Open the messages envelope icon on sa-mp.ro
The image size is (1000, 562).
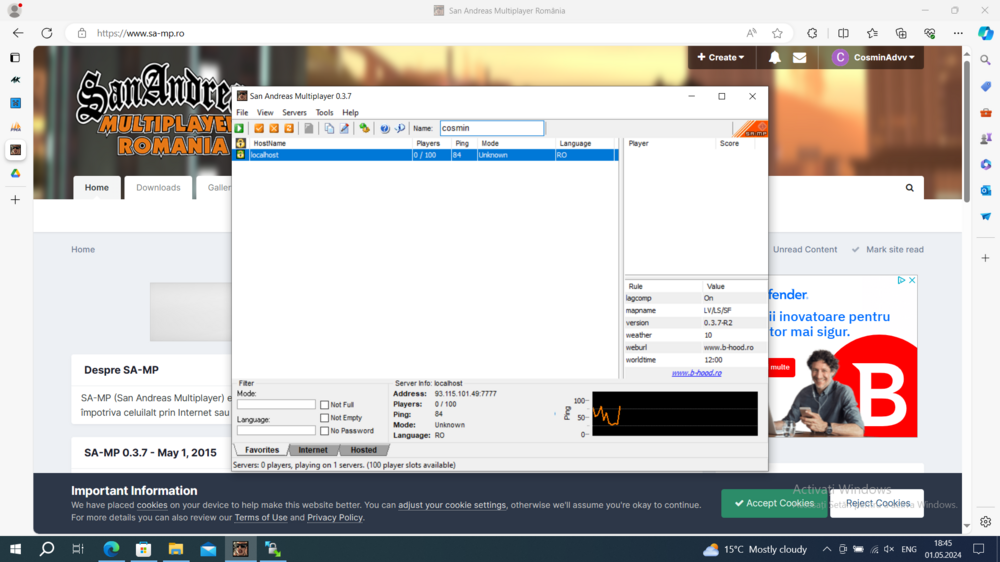tap(799, 57)
